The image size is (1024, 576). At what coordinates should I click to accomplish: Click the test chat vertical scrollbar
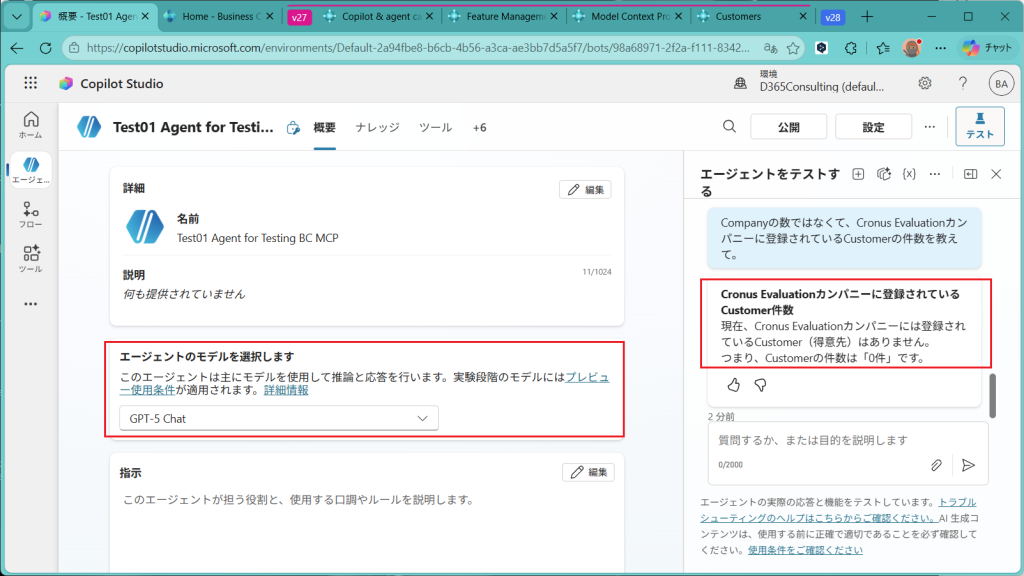tap(992, 396)
